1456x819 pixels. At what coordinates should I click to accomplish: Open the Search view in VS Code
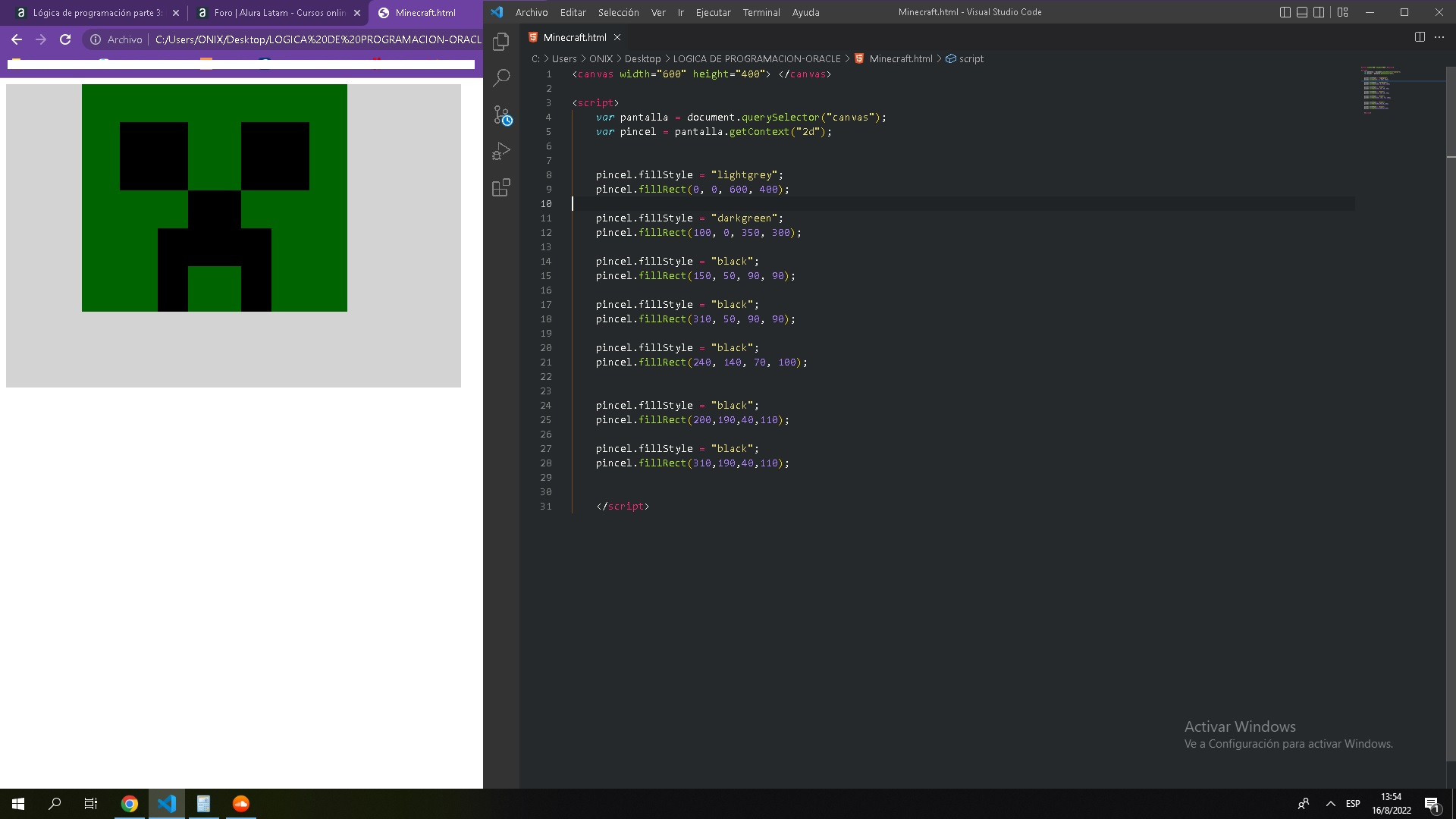click(x=501, y=77)
